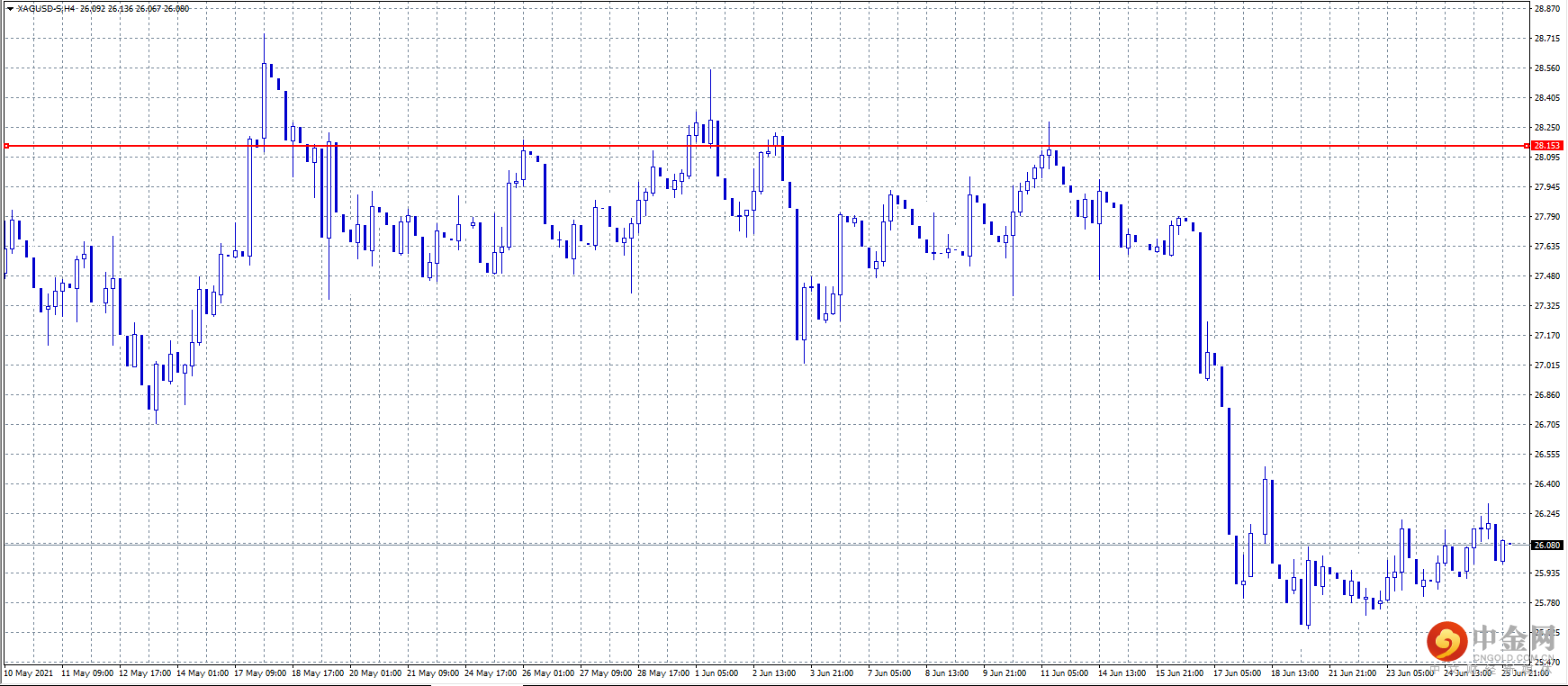Click the 27.945 price axis value
Viewport: 1568px width, 686px height.
[x=1547, y=186]
